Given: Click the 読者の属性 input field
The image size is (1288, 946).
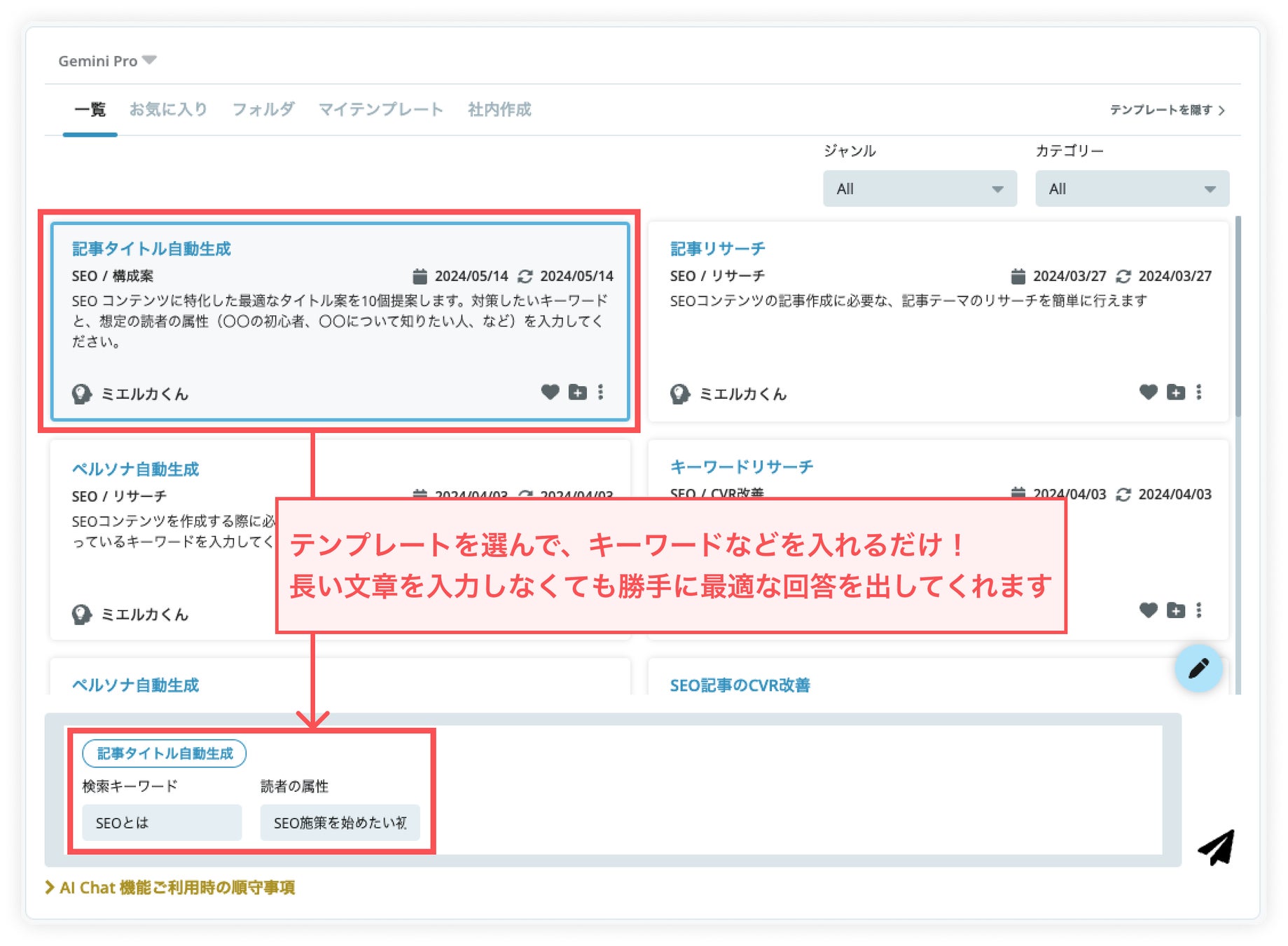Looking at the screenshot, I should pyautogui.click(x=340, y=822).
